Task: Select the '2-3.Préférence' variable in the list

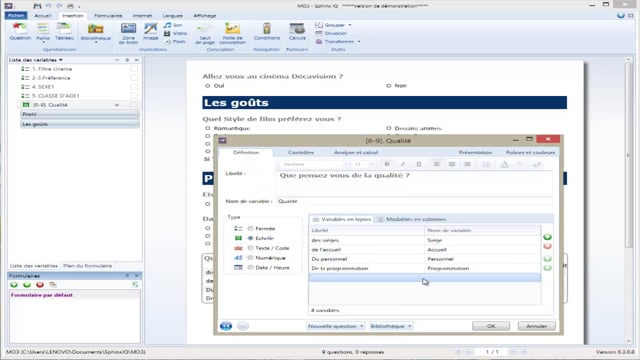Action: [x=51, y=78]
